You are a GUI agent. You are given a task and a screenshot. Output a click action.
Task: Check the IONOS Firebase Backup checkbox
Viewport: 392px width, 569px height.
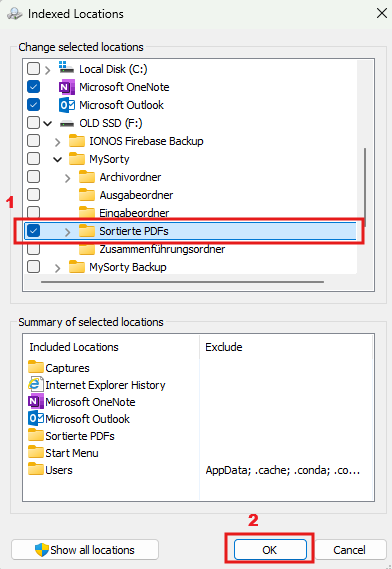(x=33, y=141)
